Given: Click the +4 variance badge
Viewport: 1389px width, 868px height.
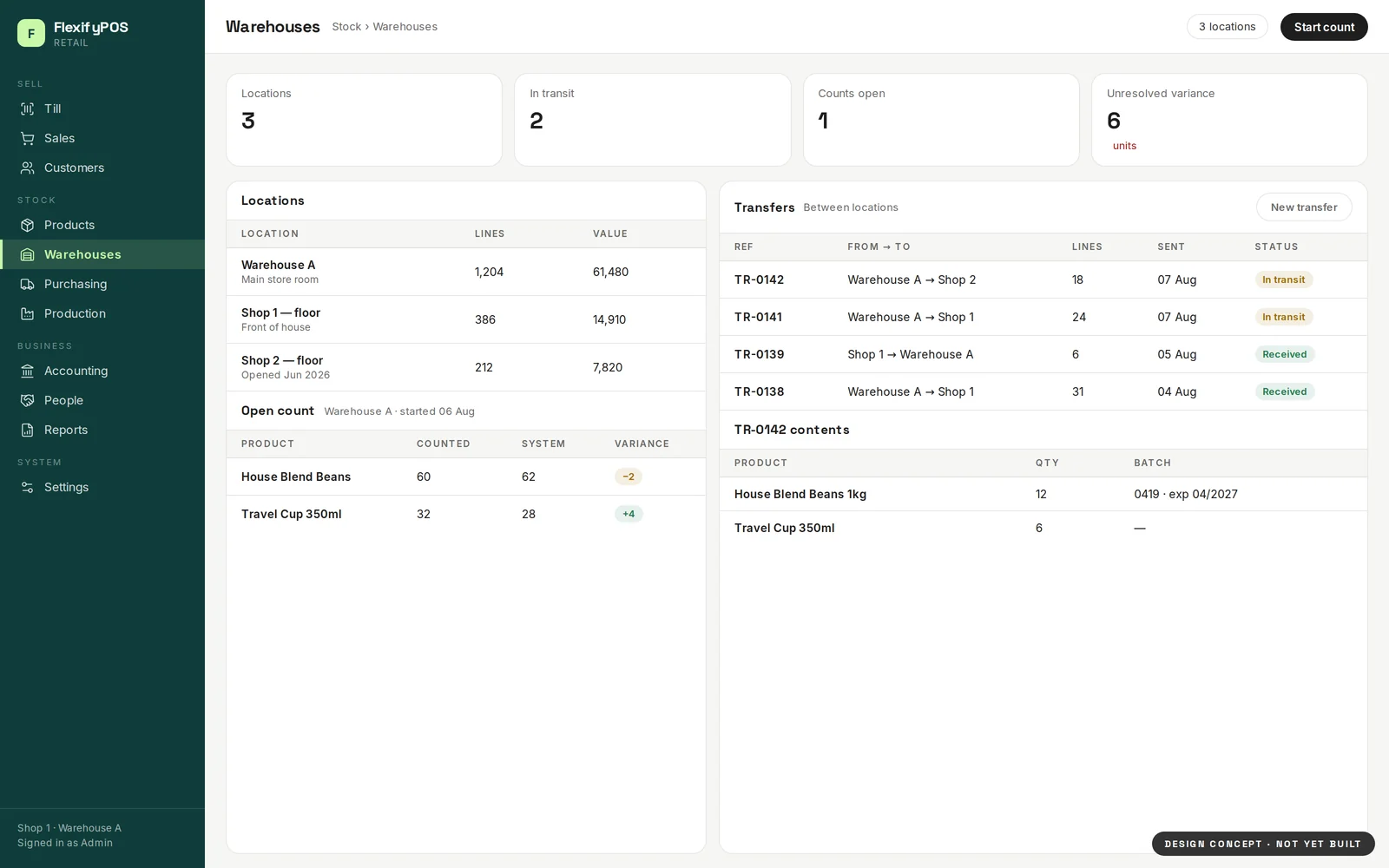Looking at the screenshot, I should point(629,514).
